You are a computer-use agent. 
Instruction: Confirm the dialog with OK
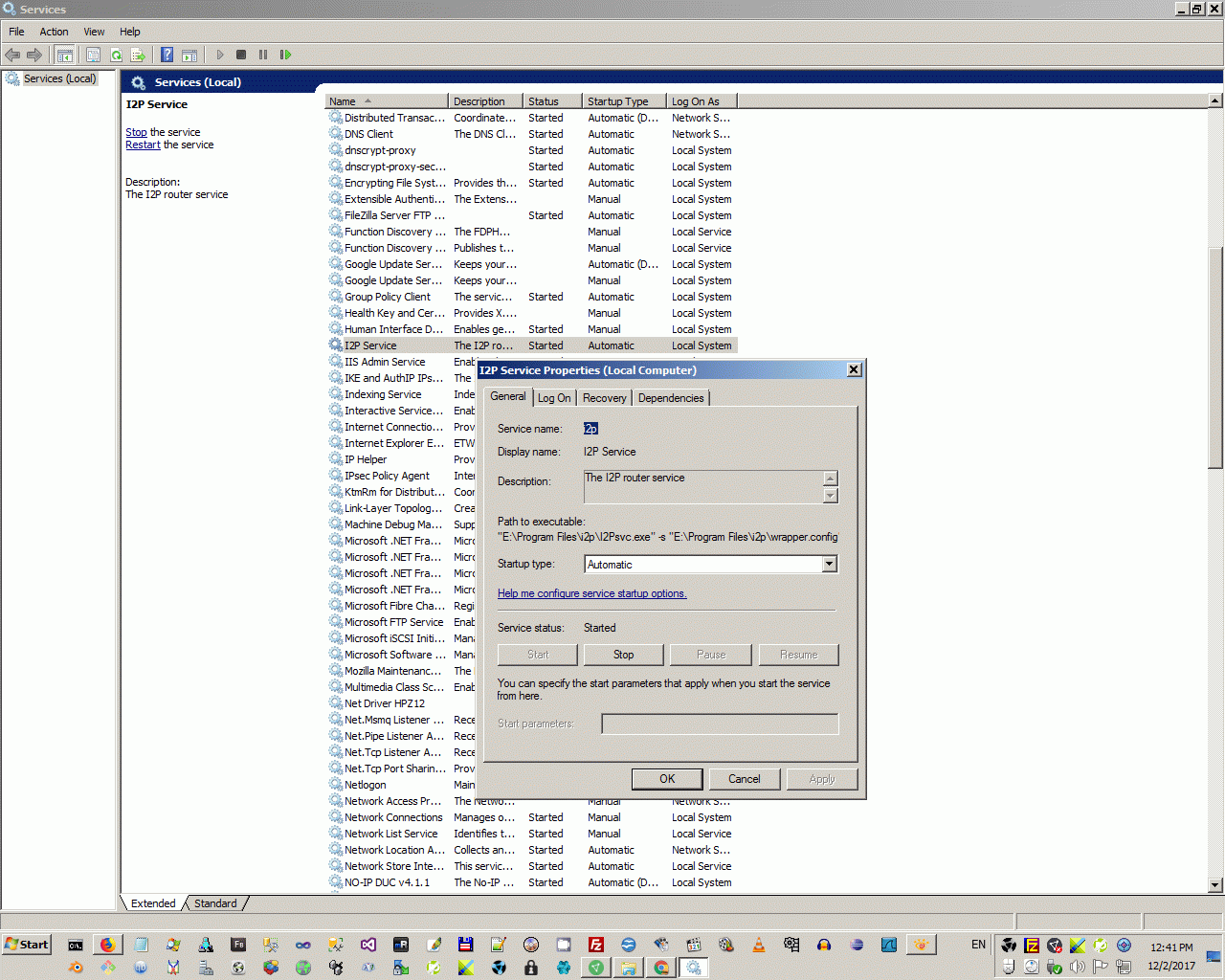[667, 779]
